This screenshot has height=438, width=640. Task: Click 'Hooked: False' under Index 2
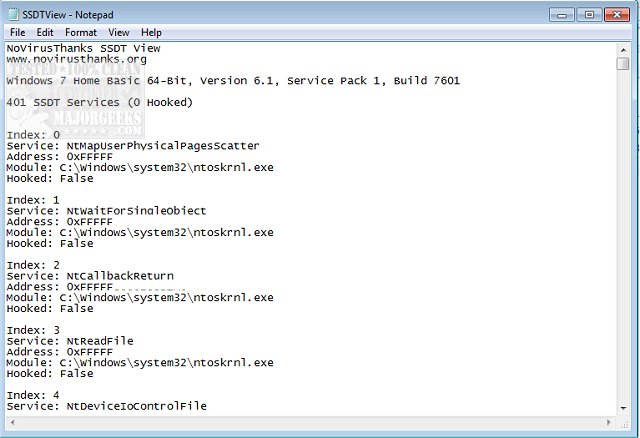tap(50, 308)
